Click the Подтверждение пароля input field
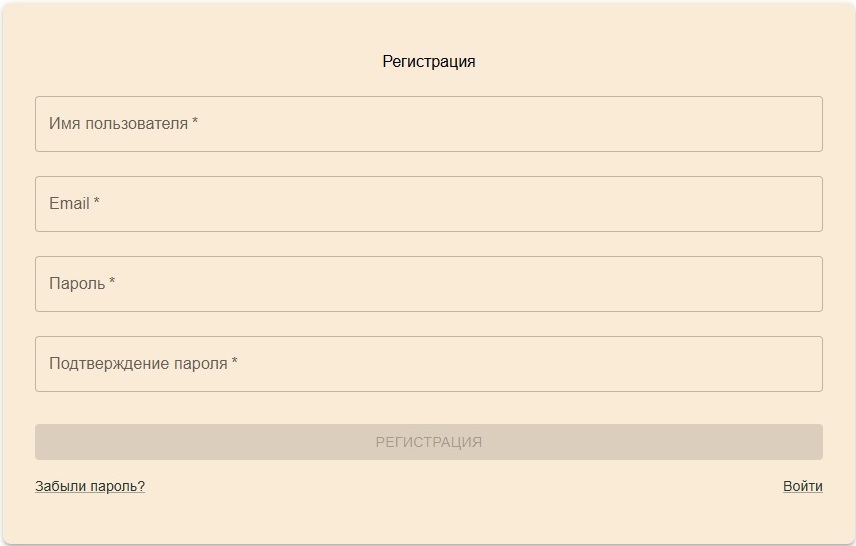This screenshot has width=856, height=546. point(428,364)
